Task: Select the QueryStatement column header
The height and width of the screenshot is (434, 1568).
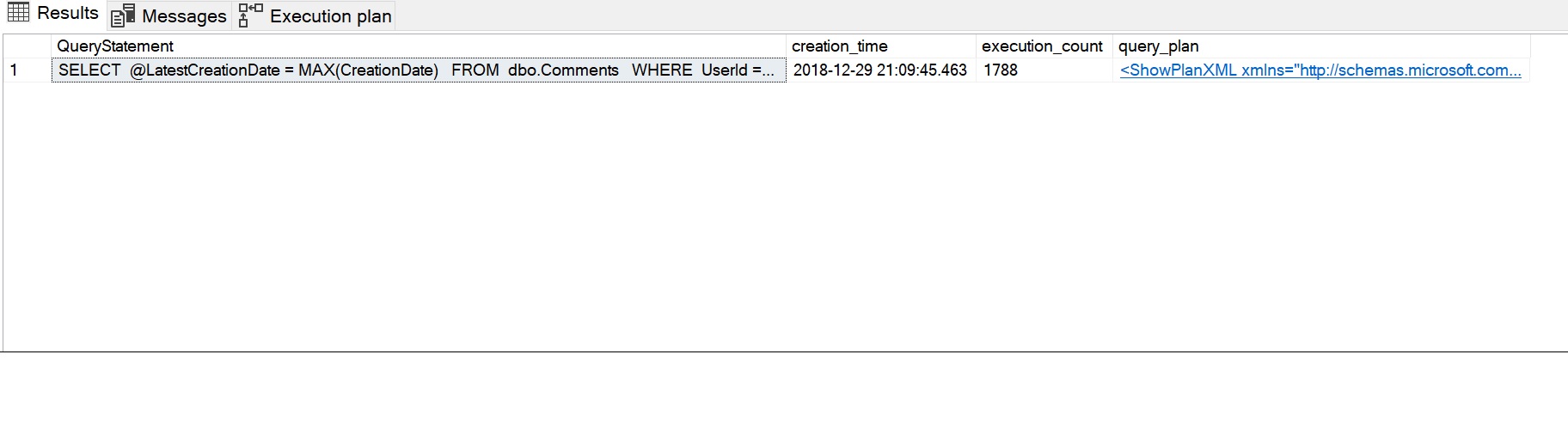Action: [x=115, y=46]
